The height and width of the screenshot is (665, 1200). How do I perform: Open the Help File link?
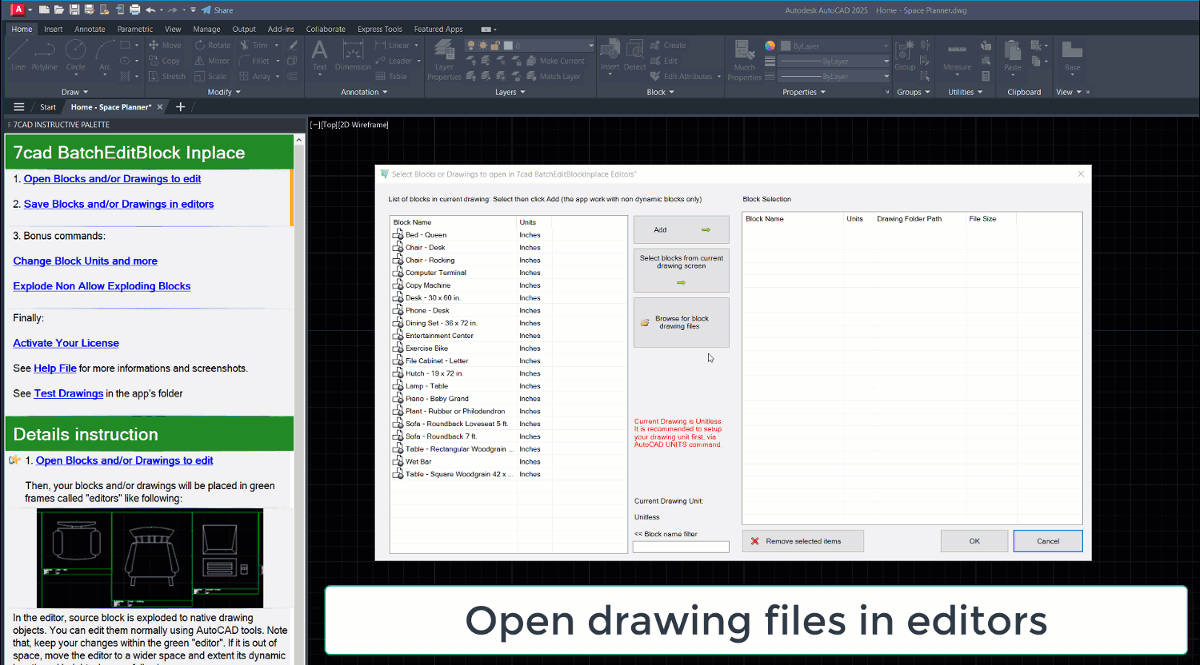[x=55, y=368]
